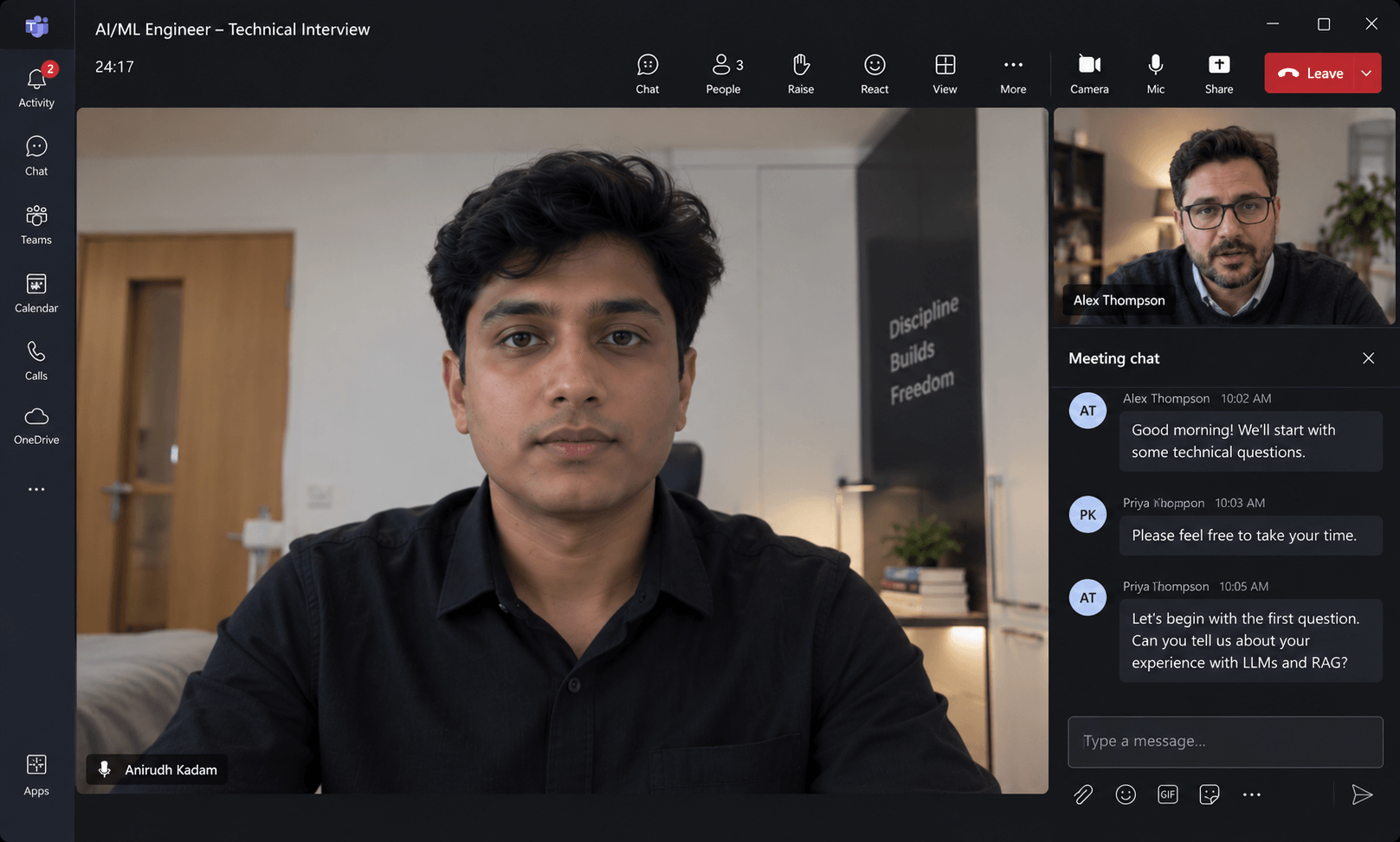Mute the Mic in meeting toolbar
The width and height of the screenshot is (1400, 842).
click(x=1156, y=74)
